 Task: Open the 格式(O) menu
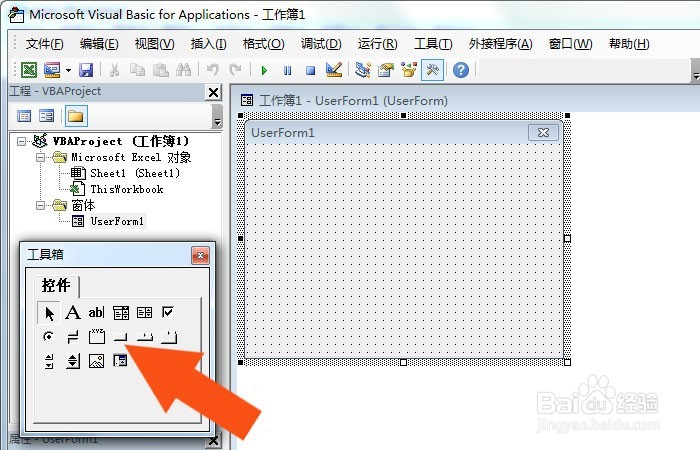click(x=263, y=44)
